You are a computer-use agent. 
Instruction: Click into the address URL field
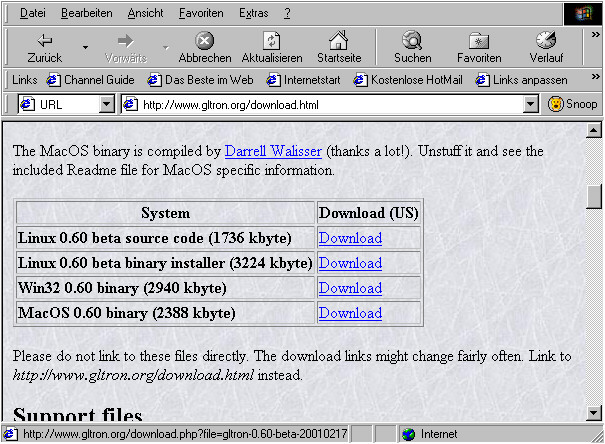click(x=330, y=104)
